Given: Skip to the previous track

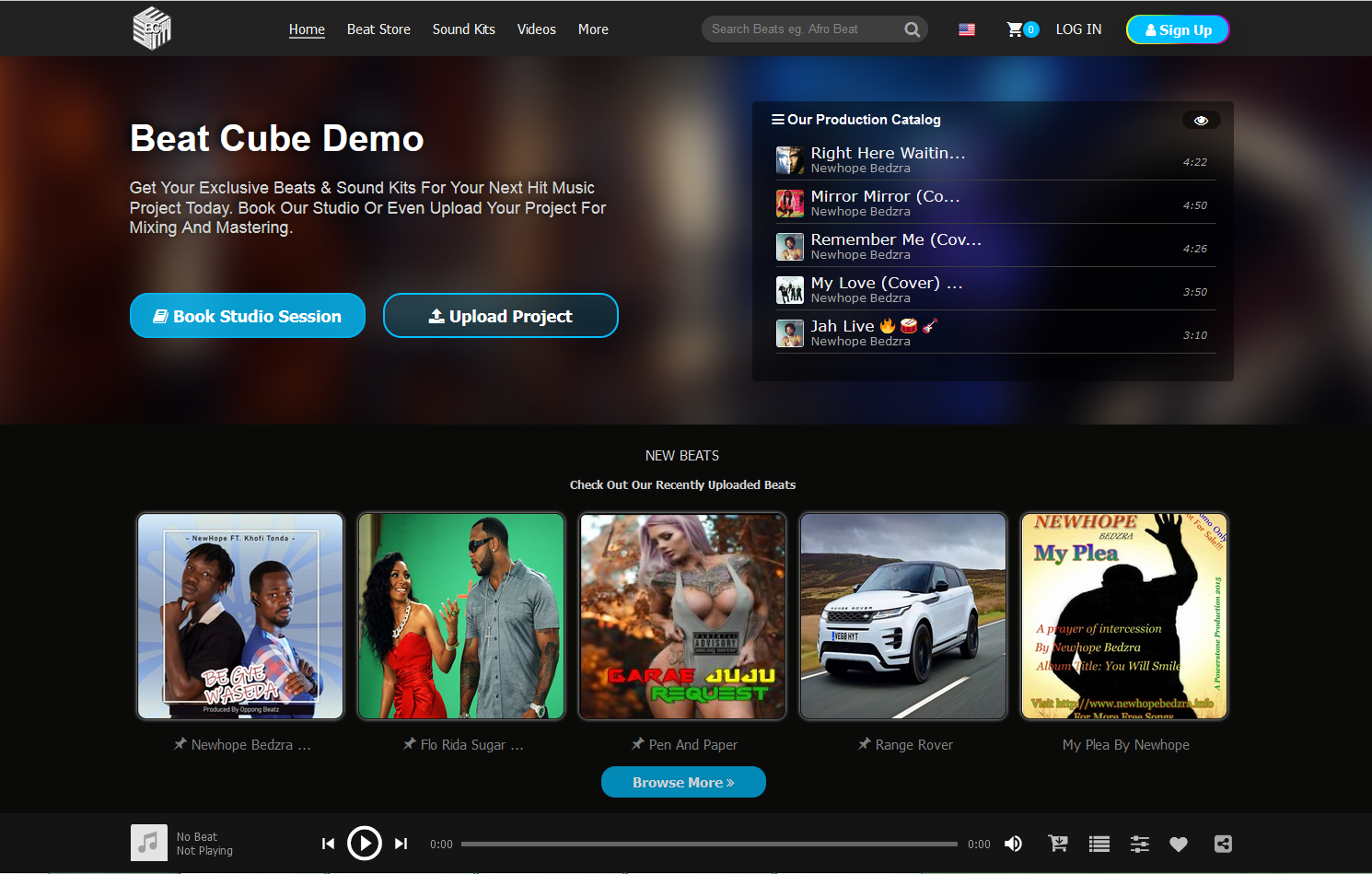Looking at the screenshot, I should 328,844.
